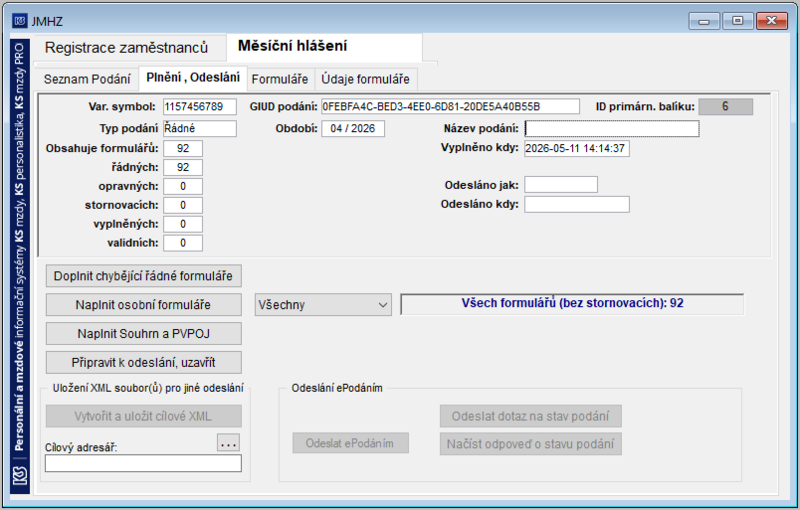Close the JMHZ window

[772, 21]
